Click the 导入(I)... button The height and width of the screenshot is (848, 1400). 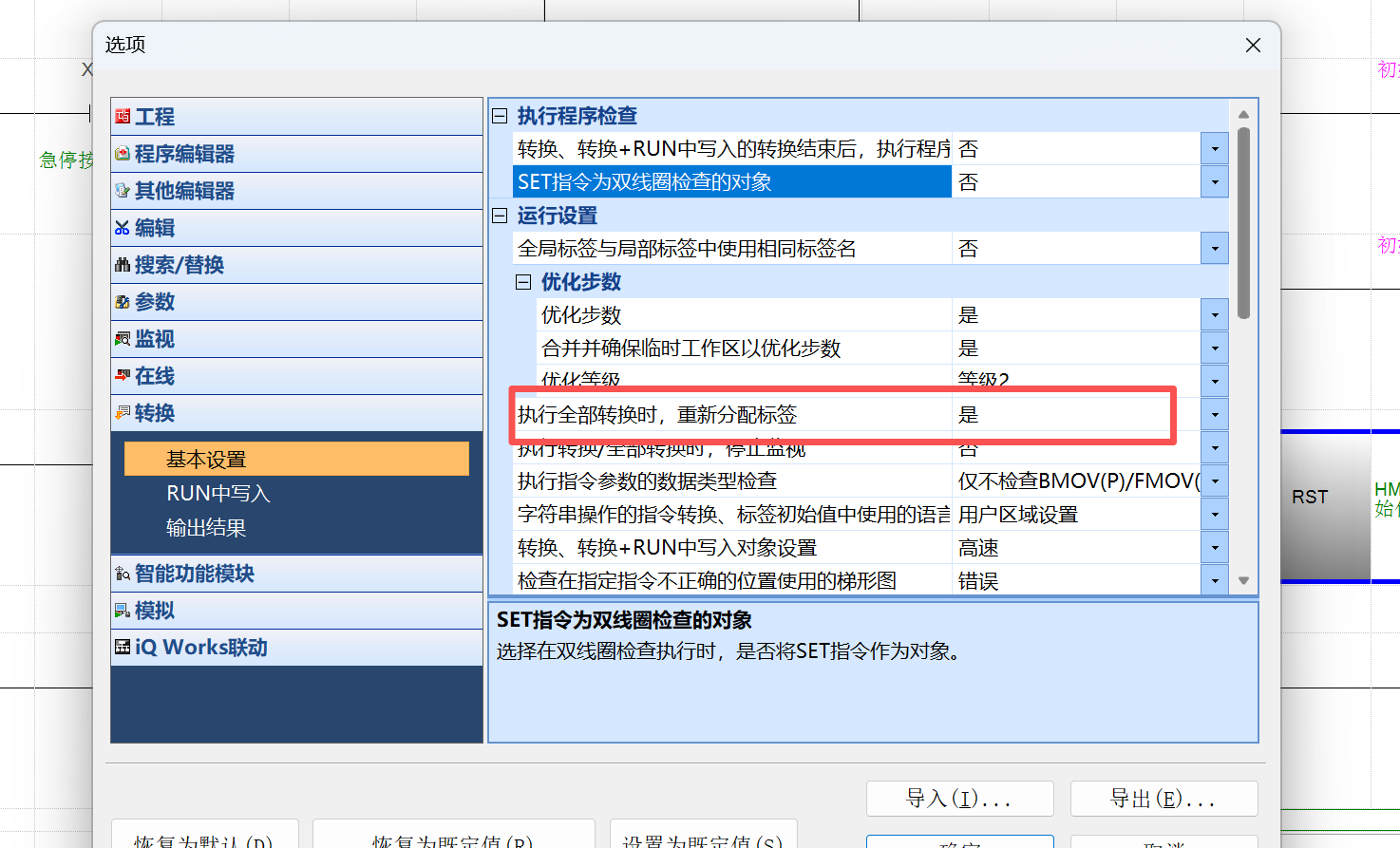[x=959, y=799]
